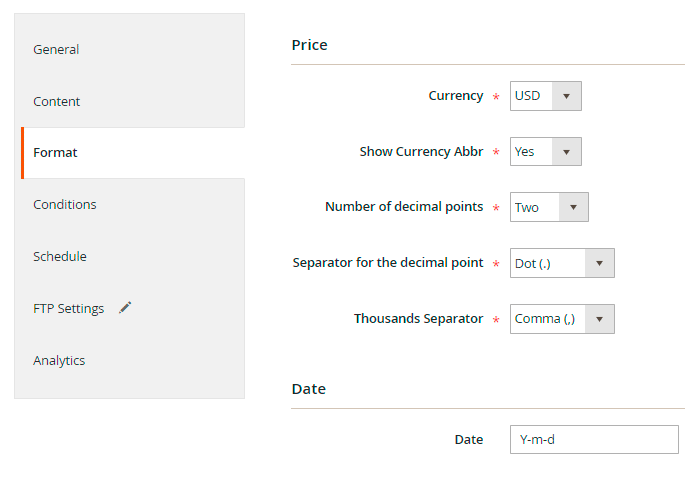The width and height of the screenshot is (685, 497).
Task: Select the Format tab in sidebar
Action: click(55, 153)
